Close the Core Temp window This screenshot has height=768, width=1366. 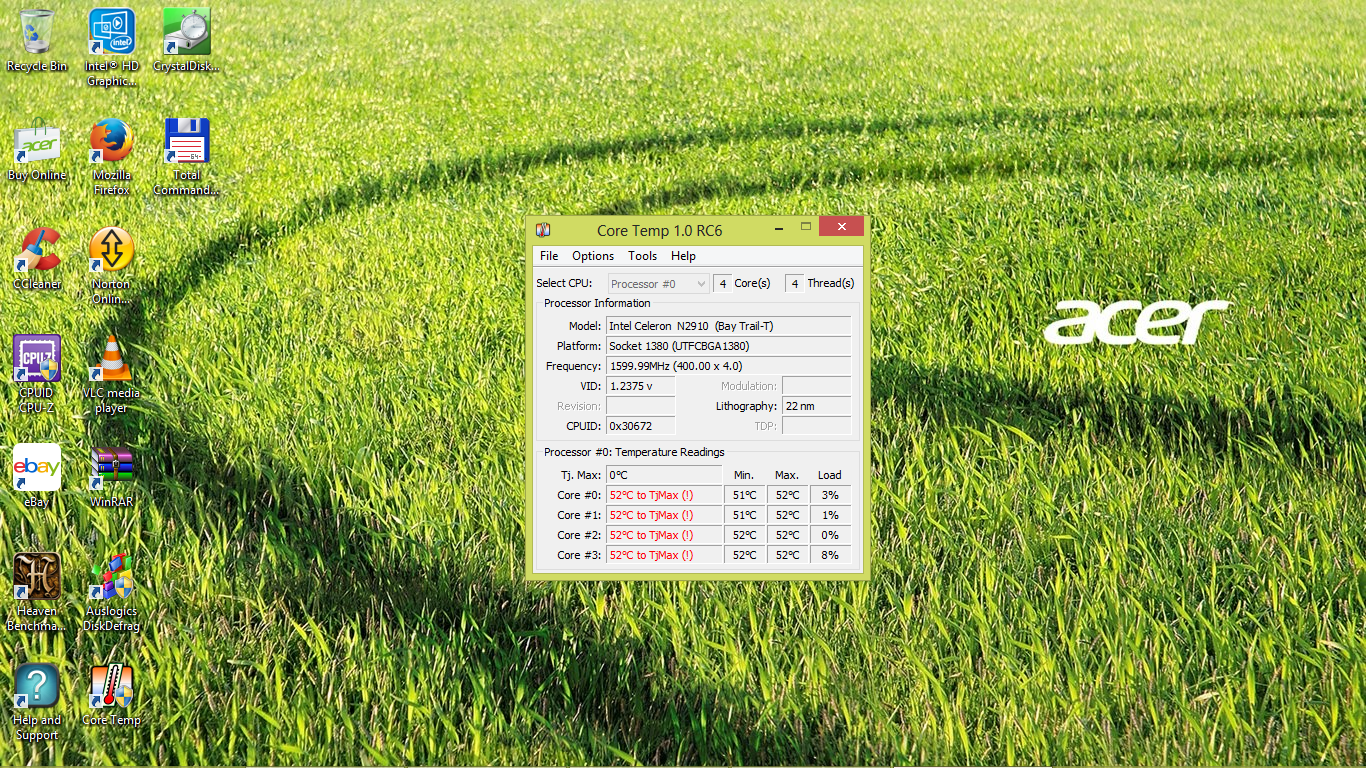(x=840, y=227)
